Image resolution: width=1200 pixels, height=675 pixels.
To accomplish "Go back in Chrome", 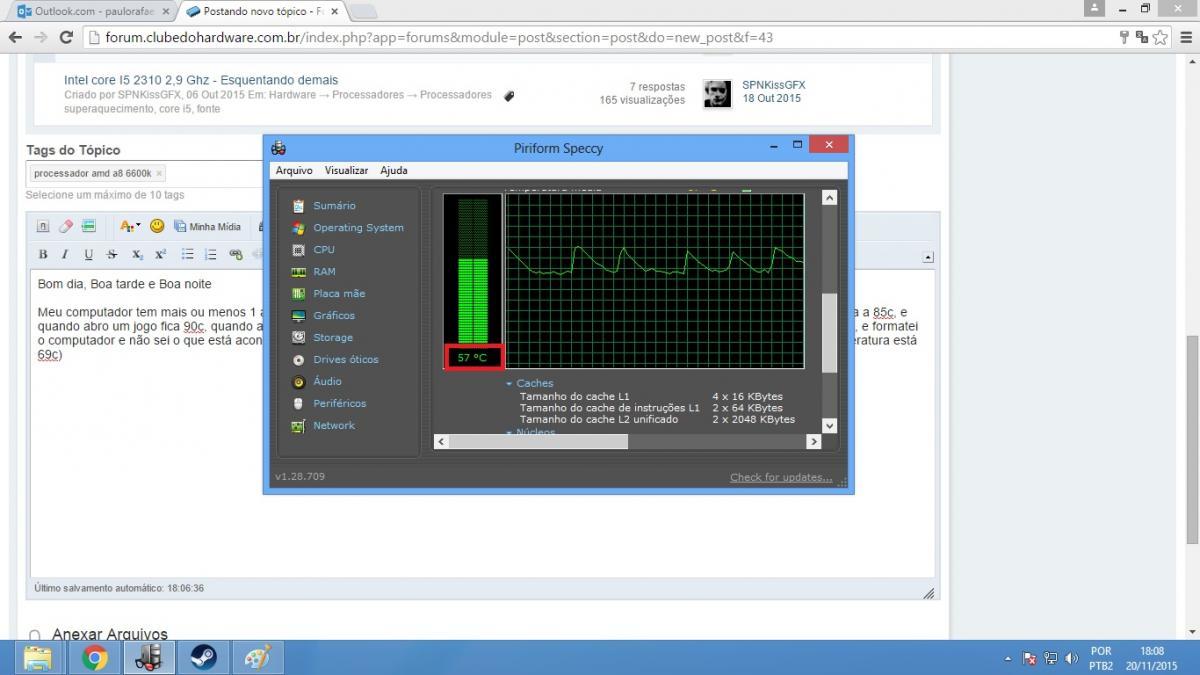I will pyautogui.click(x=15, y=37).
